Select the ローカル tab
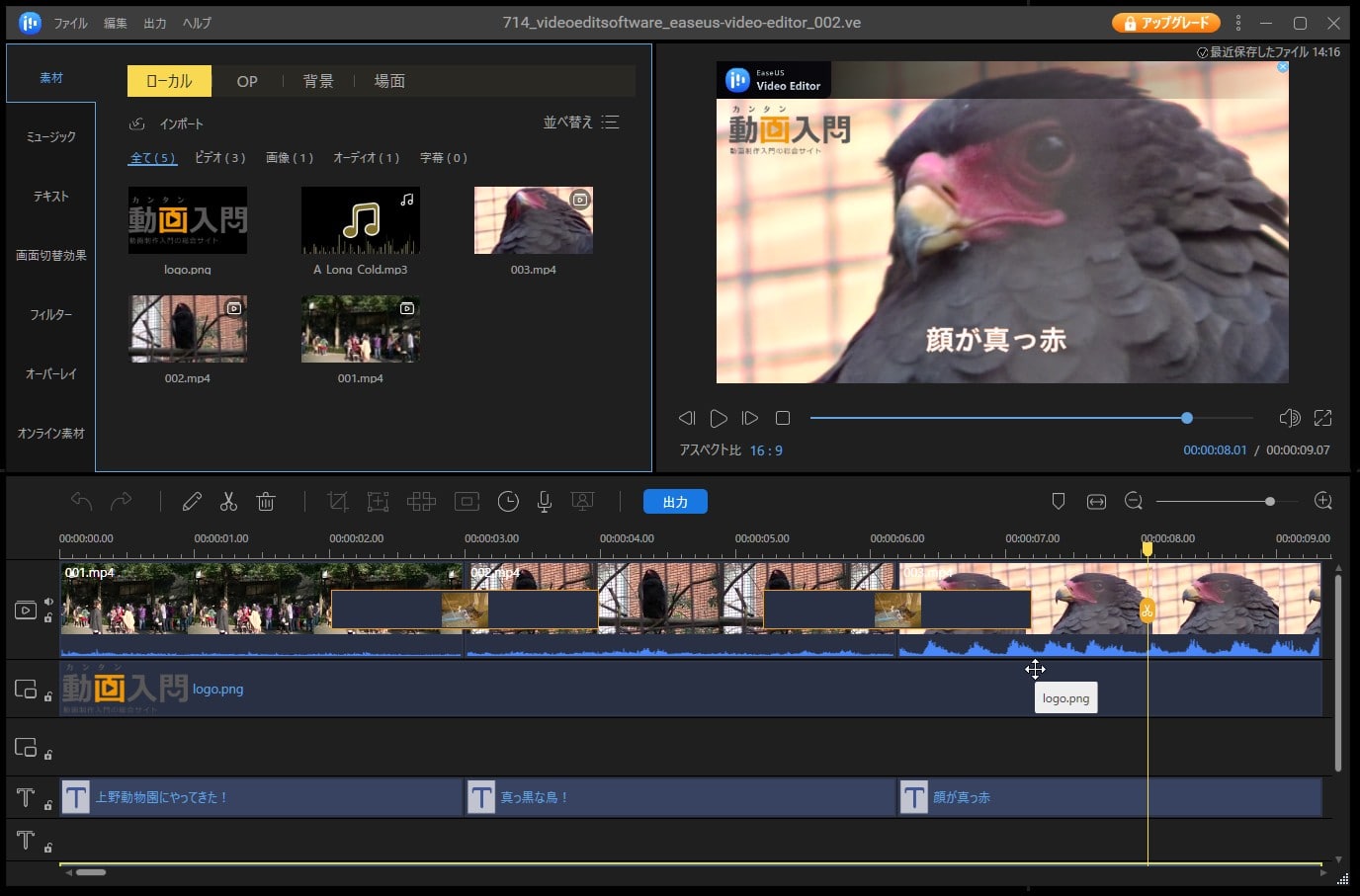Image resolution: width=1360 pixels, height=896 pixels. 169,81
